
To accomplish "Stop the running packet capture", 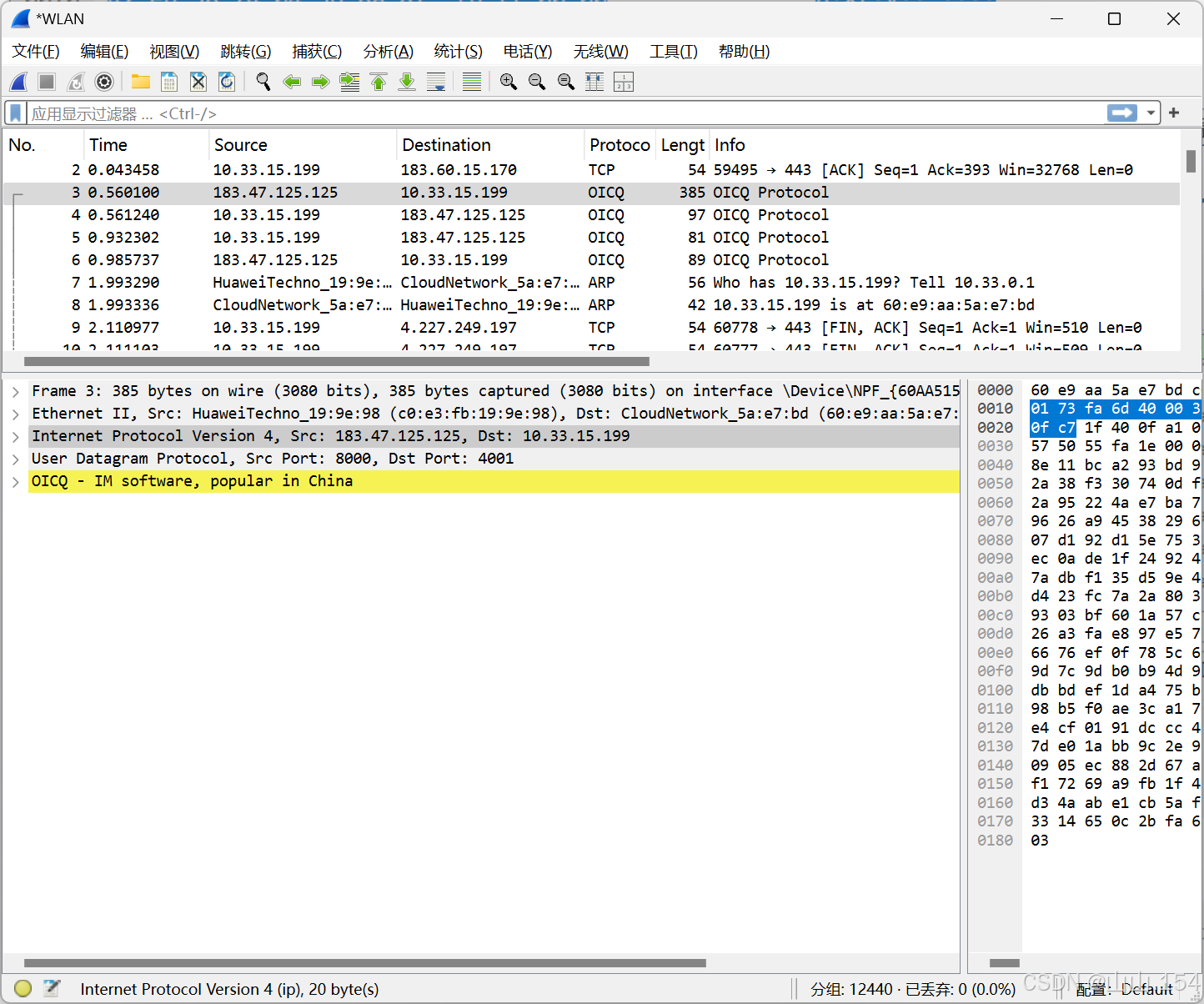I will pyautogui.click(x=47, y=82).
